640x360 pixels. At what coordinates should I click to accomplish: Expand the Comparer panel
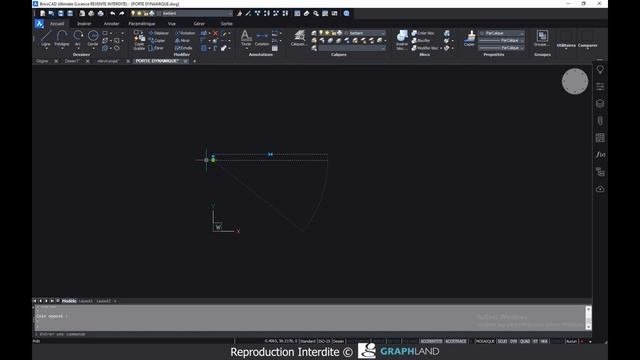click(x=588, y=46)
